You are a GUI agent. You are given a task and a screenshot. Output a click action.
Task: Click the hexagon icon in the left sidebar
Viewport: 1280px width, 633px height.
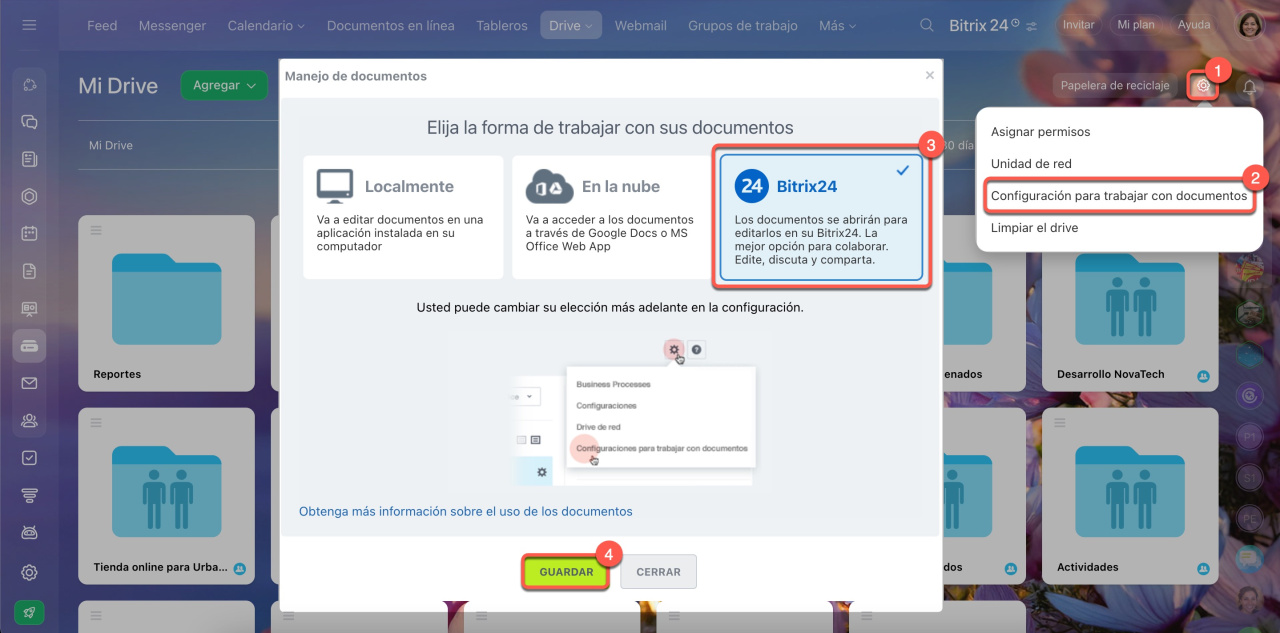(29, 197)
